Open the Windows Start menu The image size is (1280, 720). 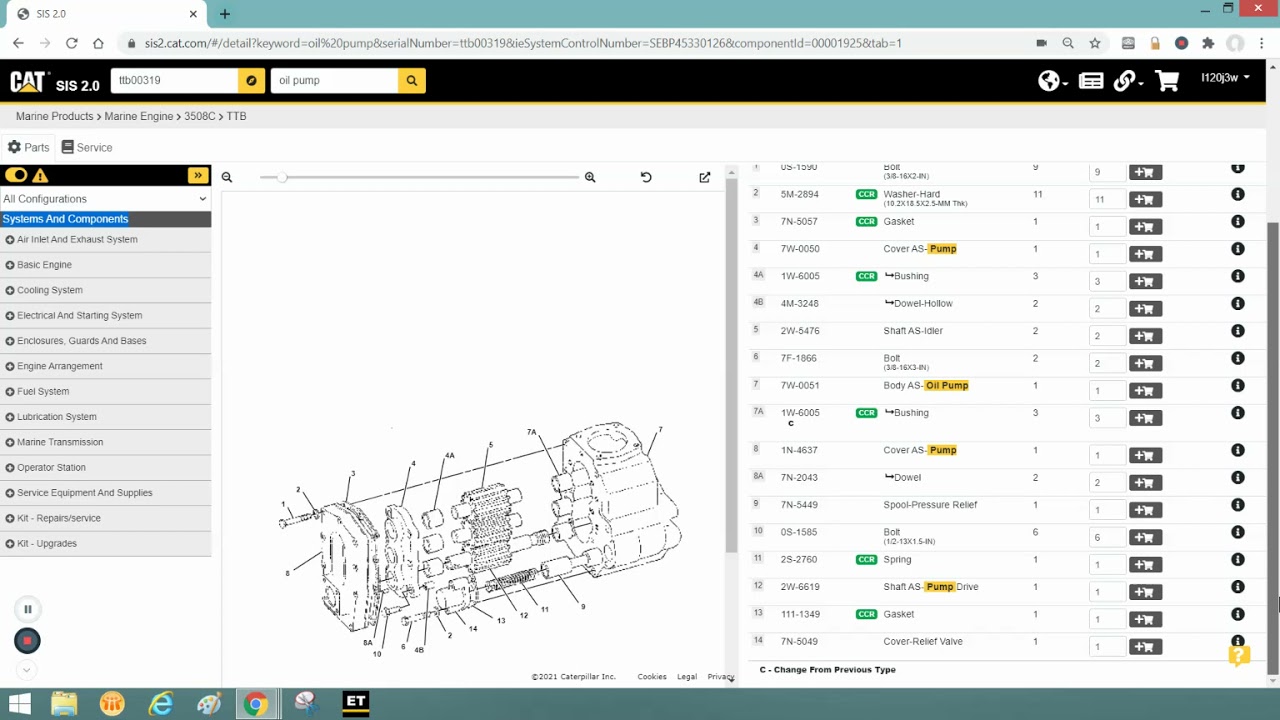pos(19,704)
